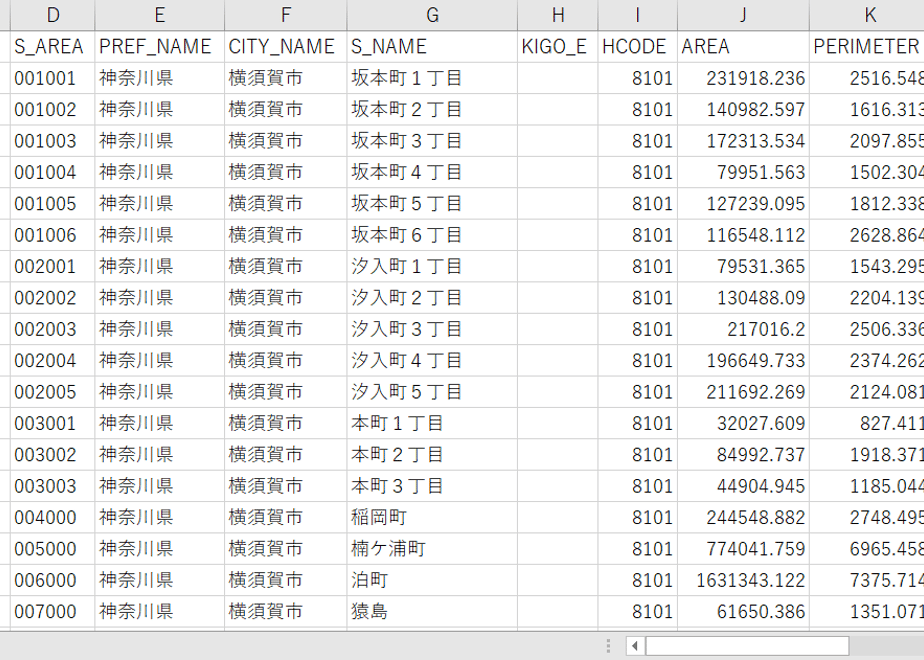The image size is (924, 660).
Task: Select cell 泊町
Action: tap(432, 580)
